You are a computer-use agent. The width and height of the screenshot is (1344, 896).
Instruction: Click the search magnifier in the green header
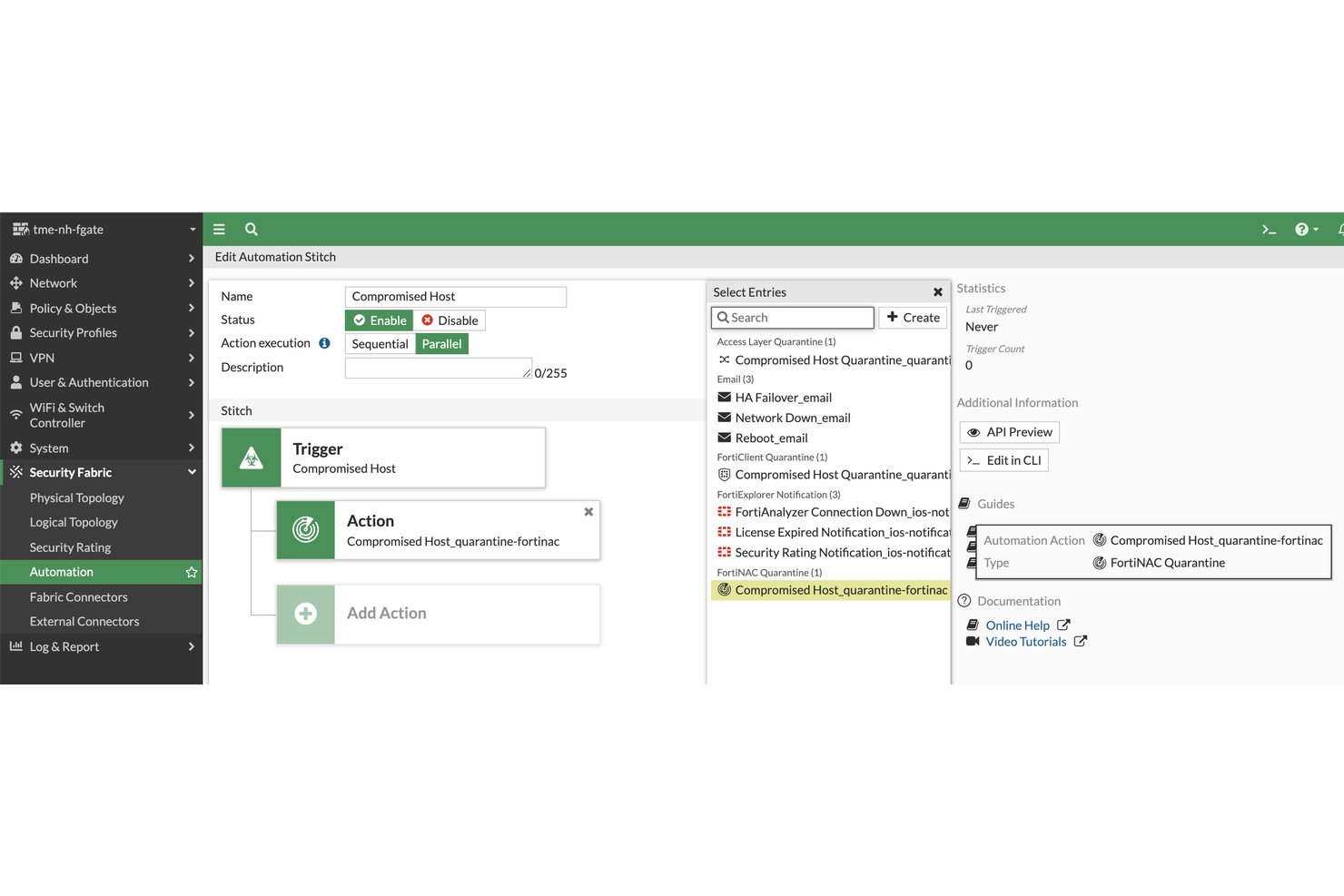[x=252, y=230]
